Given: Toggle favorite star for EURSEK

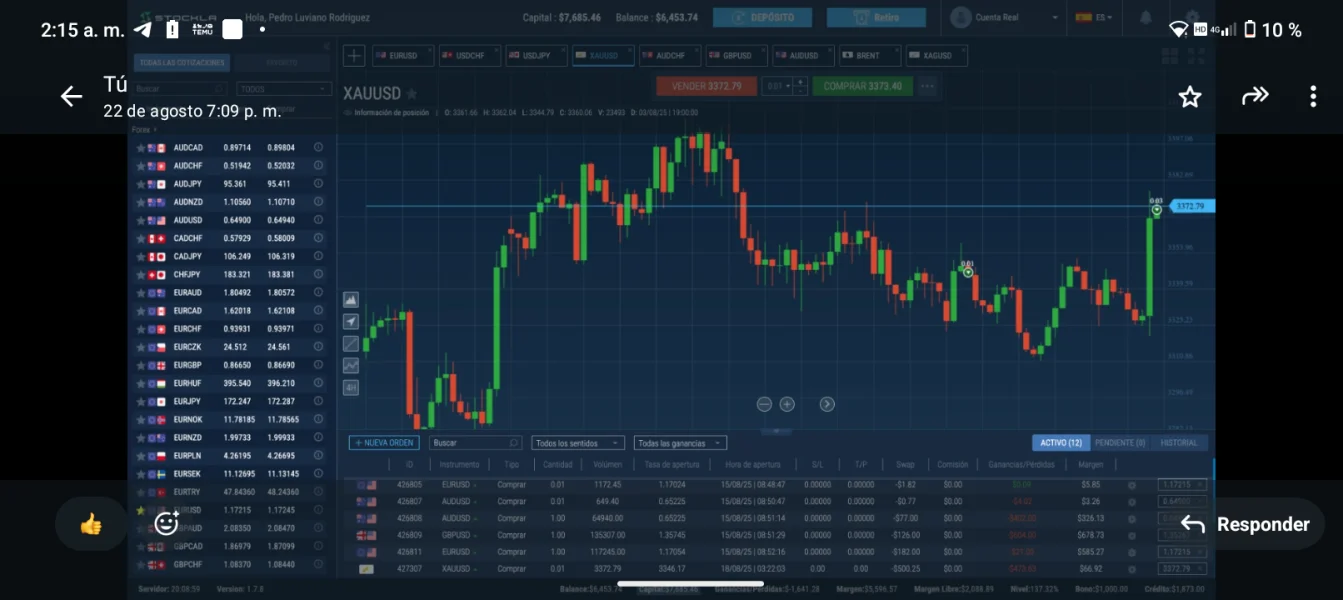Looking at the screenshot, I should [x=141, y=474].
